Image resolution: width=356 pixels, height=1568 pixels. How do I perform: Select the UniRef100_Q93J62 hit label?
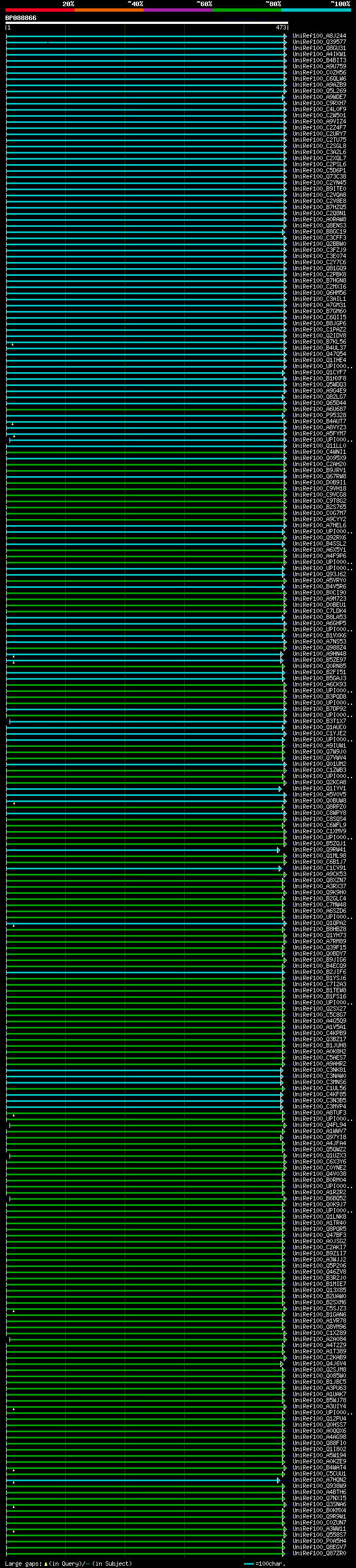(319, 574)
